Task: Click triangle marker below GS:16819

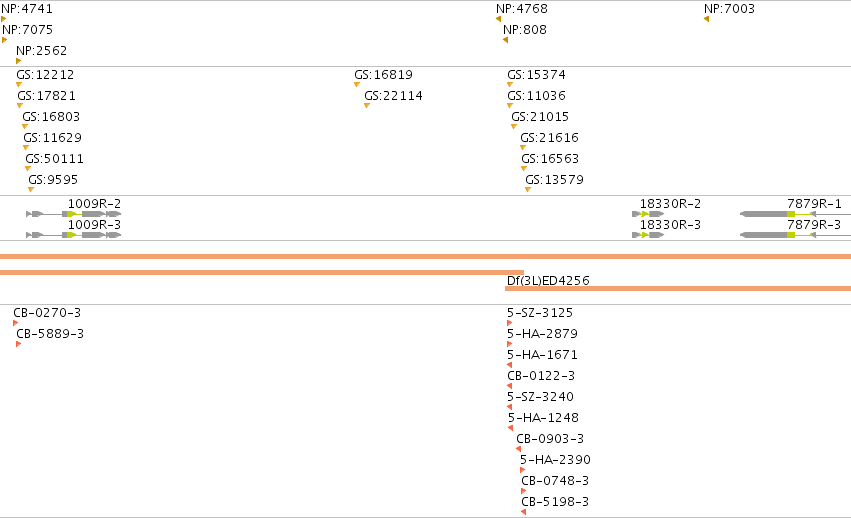Action: point(357,84)
